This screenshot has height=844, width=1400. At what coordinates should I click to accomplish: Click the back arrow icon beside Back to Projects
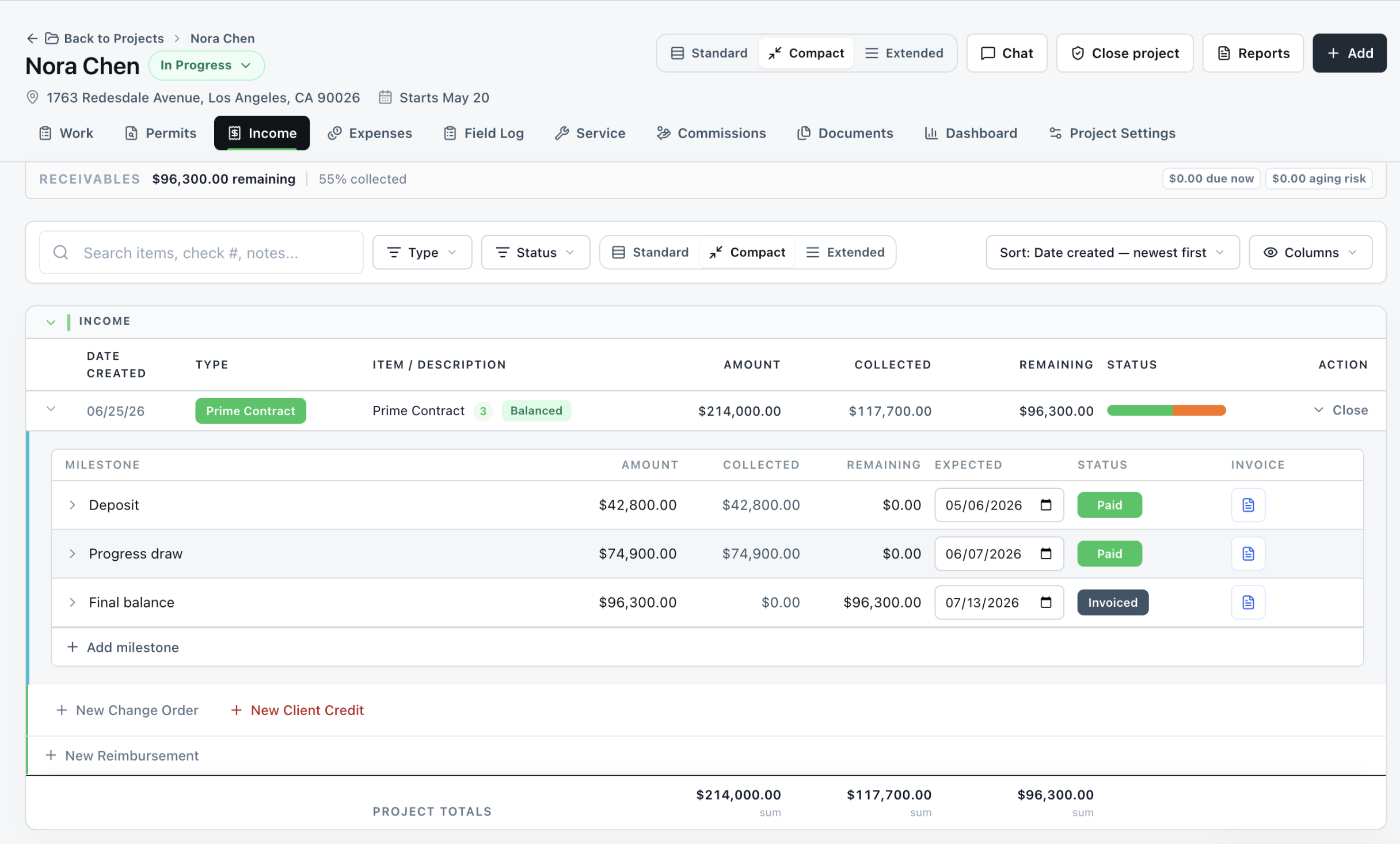point(32,38)
